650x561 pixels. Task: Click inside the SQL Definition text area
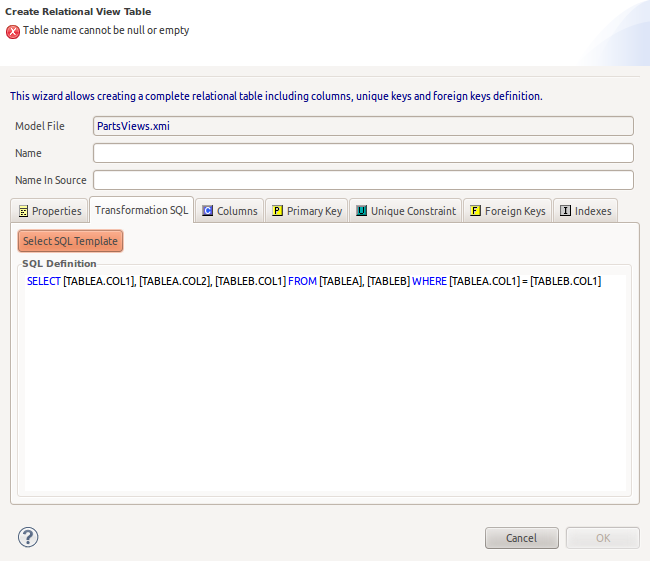coord(325,383)
